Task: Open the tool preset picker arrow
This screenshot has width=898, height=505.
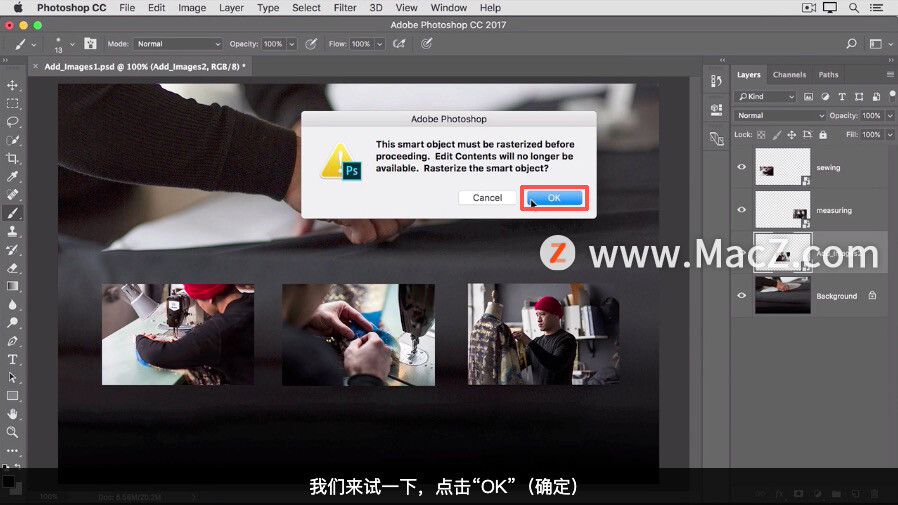Action: (x=34, y=44)
